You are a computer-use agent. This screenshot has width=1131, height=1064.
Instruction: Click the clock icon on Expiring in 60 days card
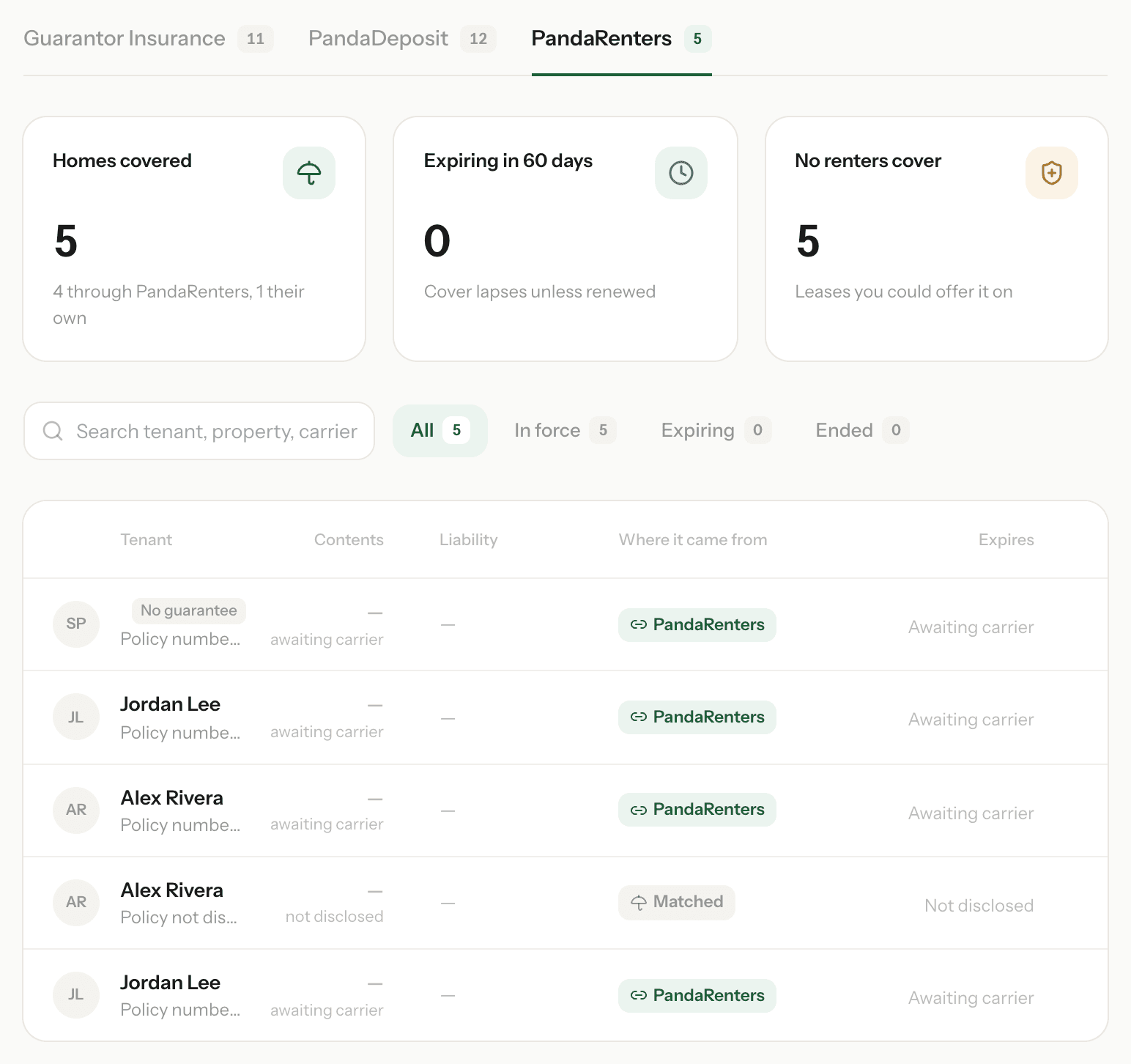681,173
